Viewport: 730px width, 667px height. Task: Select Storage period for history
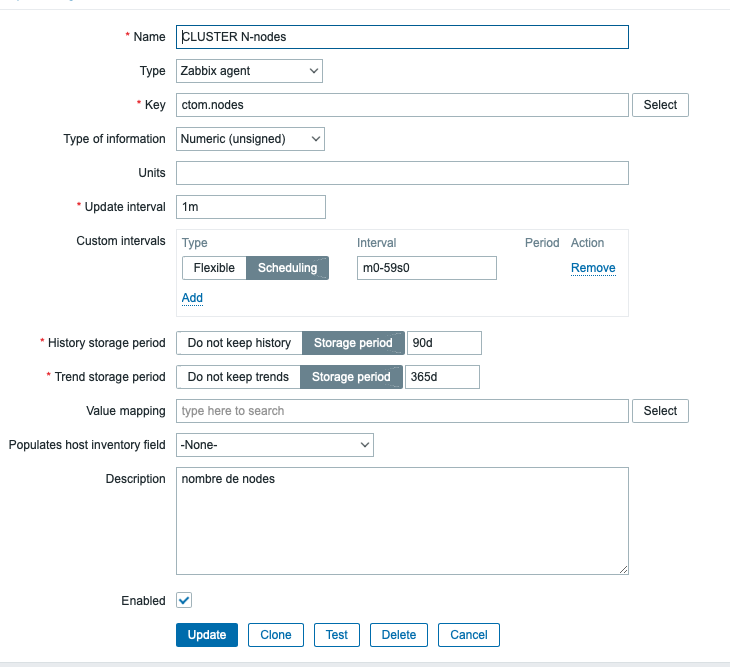(353, 343)
